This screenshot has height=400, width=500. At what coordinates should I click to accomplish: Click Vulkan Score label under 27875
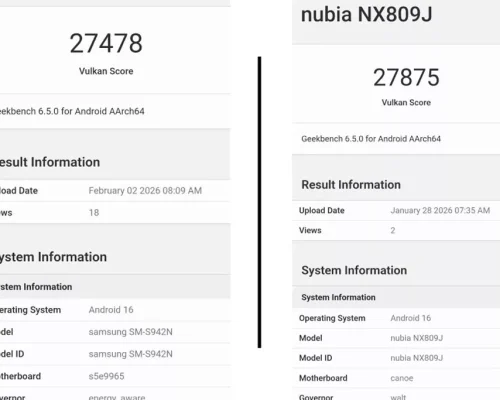coord(406,102)
